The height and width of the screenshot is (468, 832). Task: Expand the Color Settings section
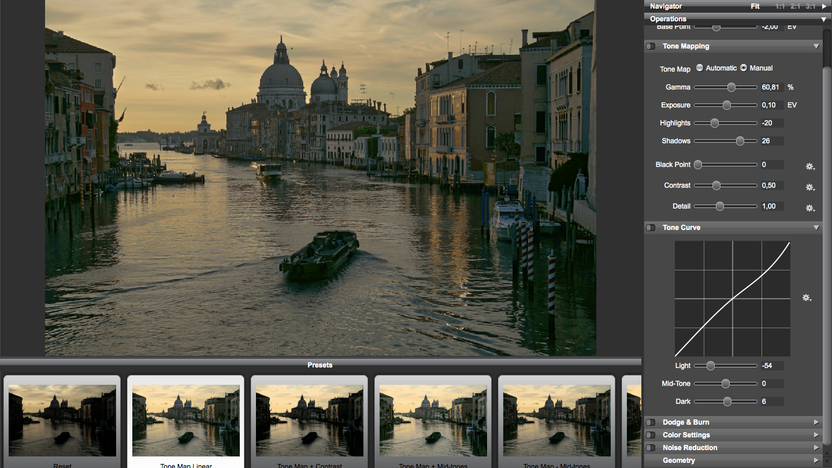(x=816, y=435)
